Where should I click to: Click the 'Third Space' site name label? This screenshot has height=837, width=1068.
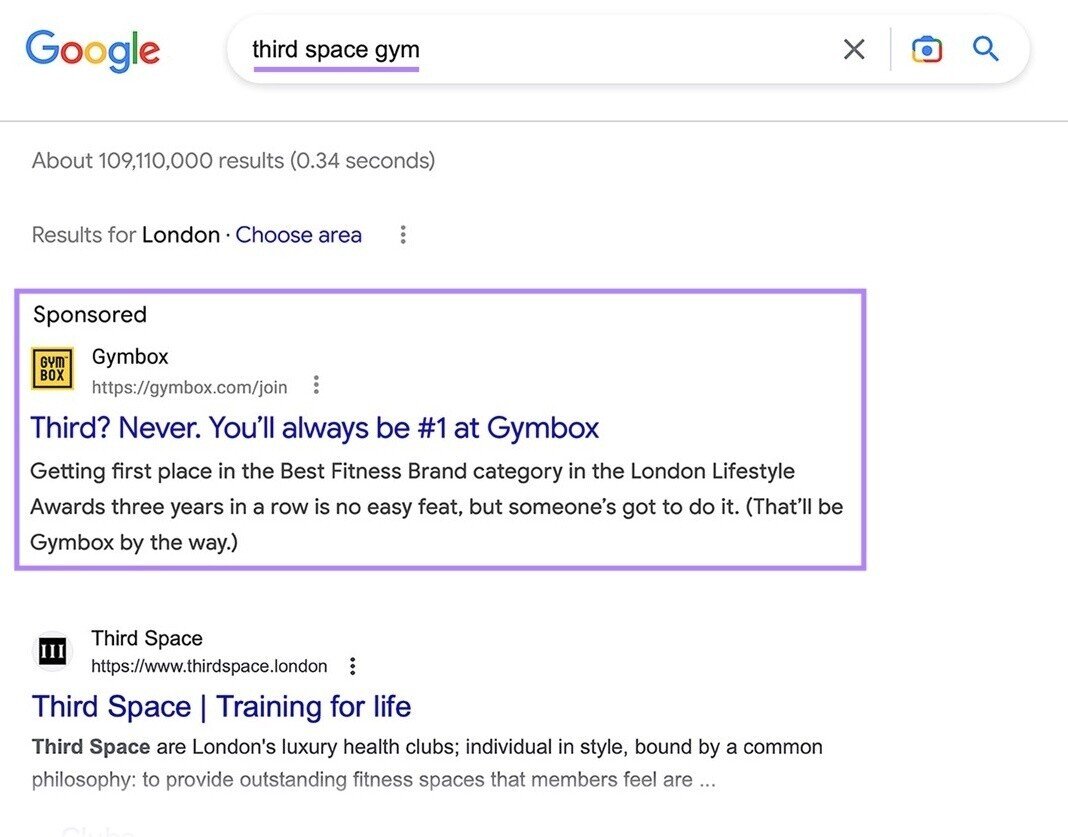[146, 638]
